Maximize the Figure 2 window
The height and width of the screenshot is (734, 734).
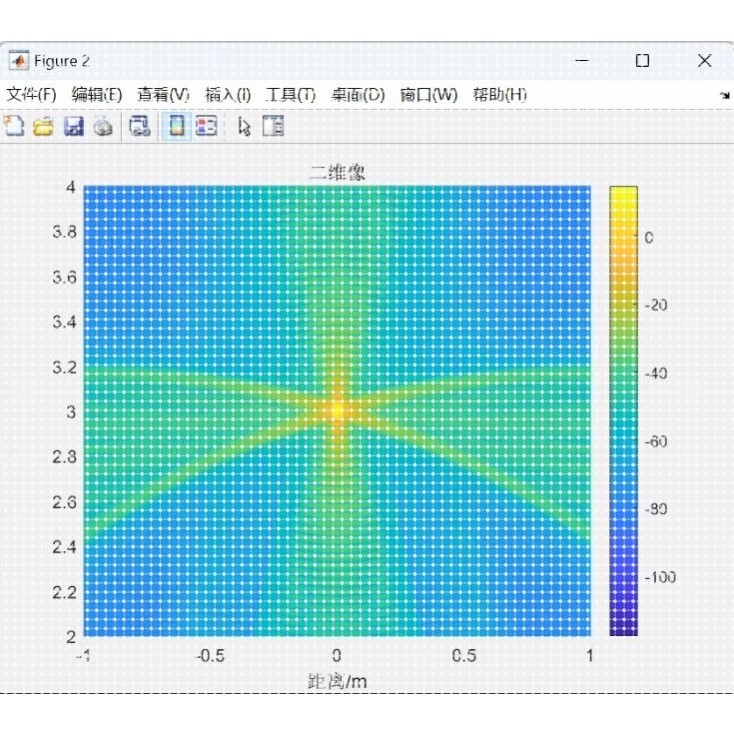click(642, 60)
